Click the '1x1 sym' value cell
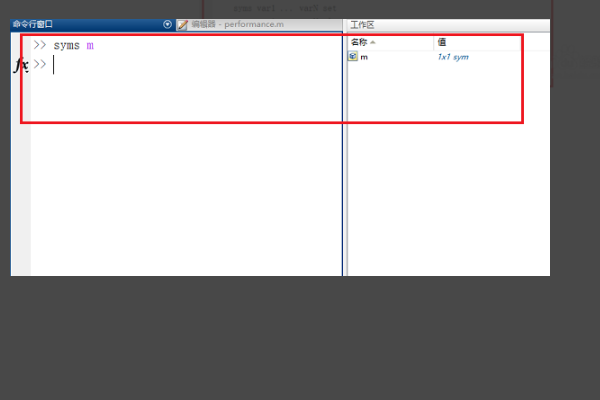This screenshot has width=600, height=400. 453,57
